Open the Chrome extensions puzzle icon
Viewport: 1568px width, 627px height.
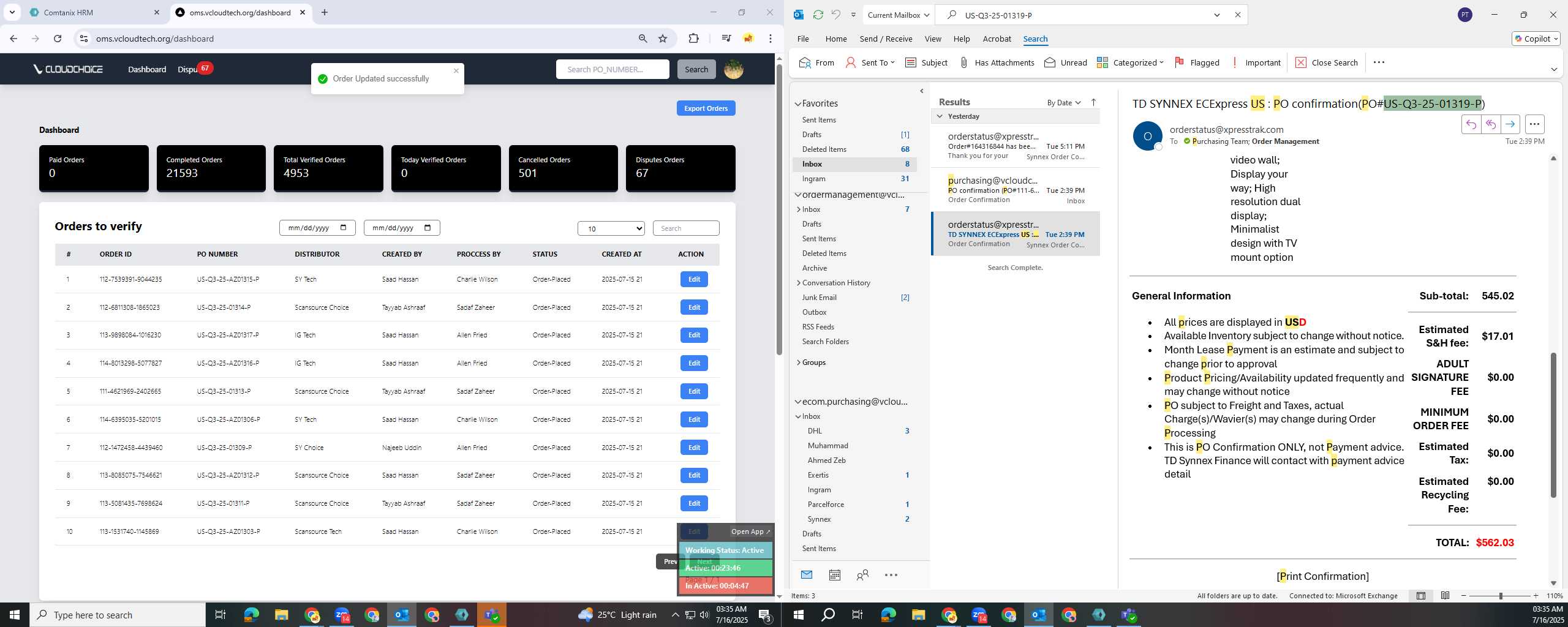pos(693,39)
